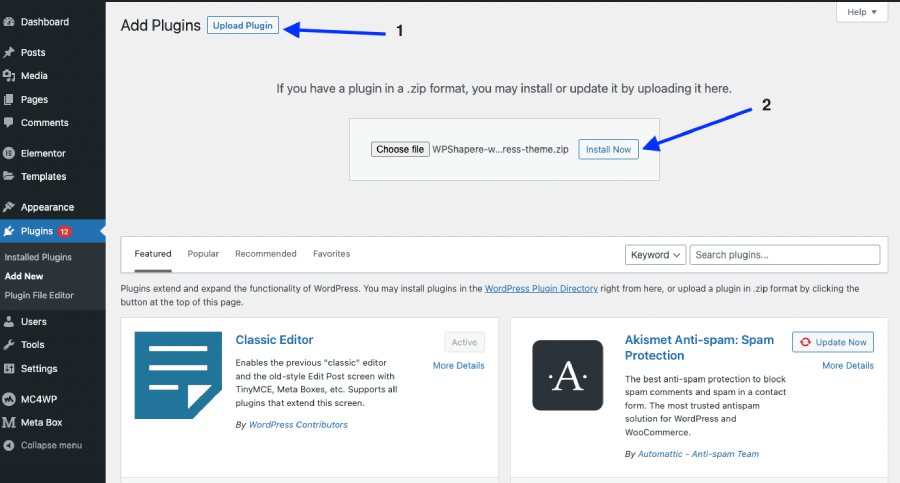Switch to the Recommended tab
Image resolution: width=900 pixels, height=483 pixels.
click(x=266, y=254)
